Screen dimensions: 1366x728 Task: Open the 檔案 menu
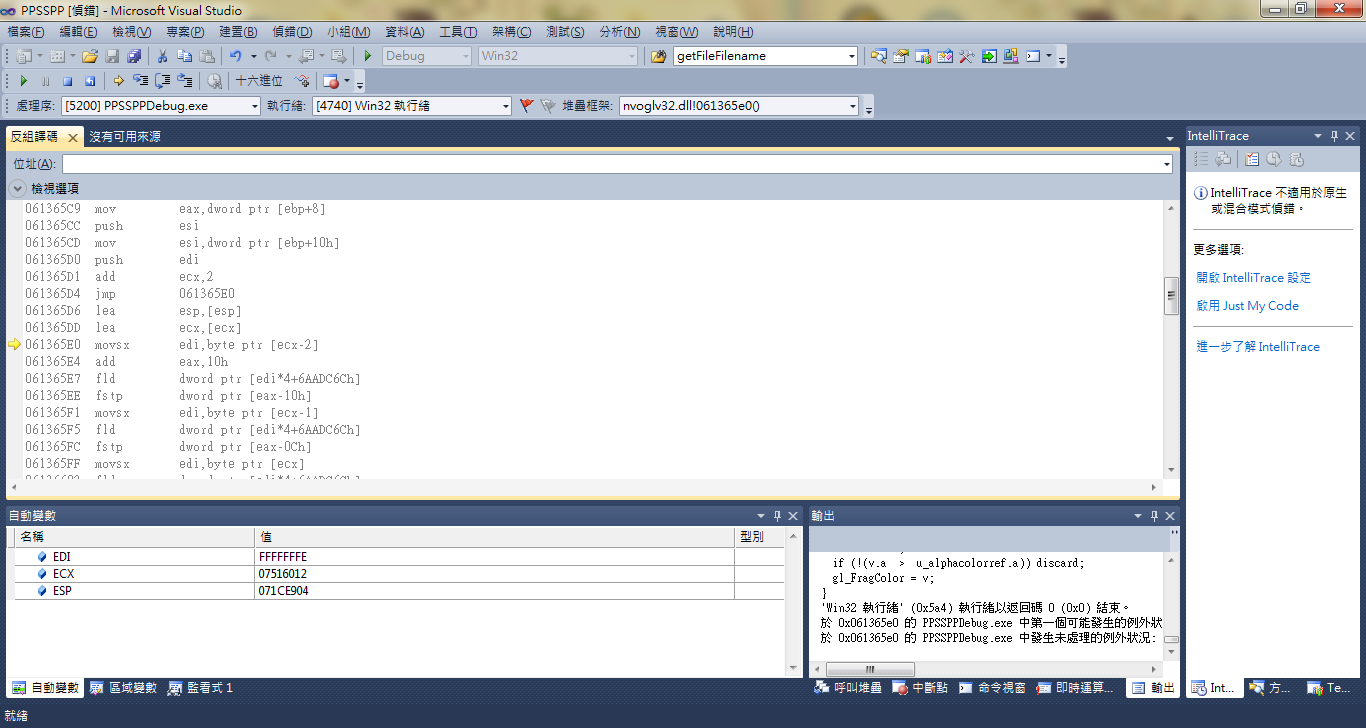[25, 32]
